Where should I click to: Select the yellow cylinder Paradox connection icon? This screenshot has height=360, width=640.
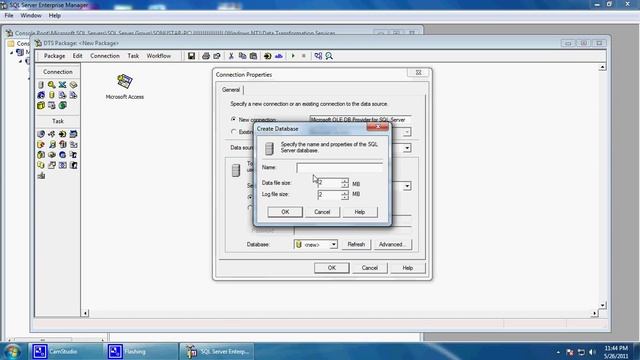point(51,95)
